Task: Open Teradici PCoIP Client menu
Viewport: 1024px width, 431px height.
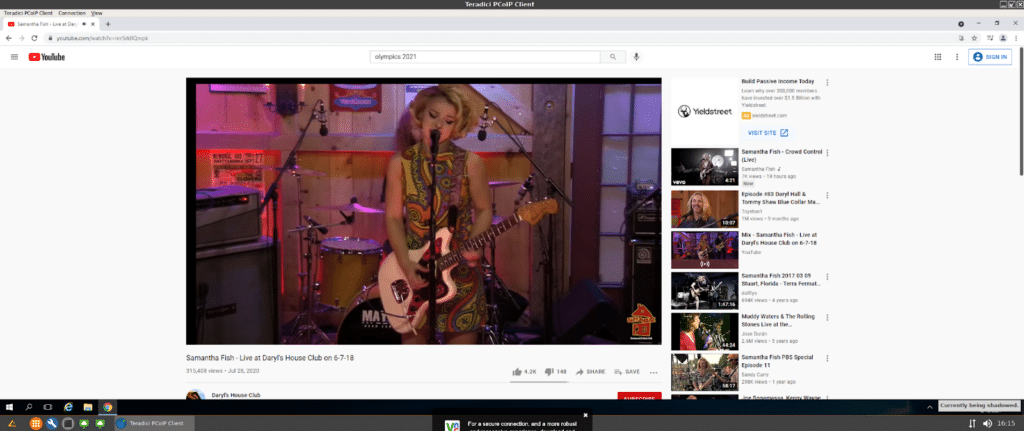Action: tap(28, 13)
